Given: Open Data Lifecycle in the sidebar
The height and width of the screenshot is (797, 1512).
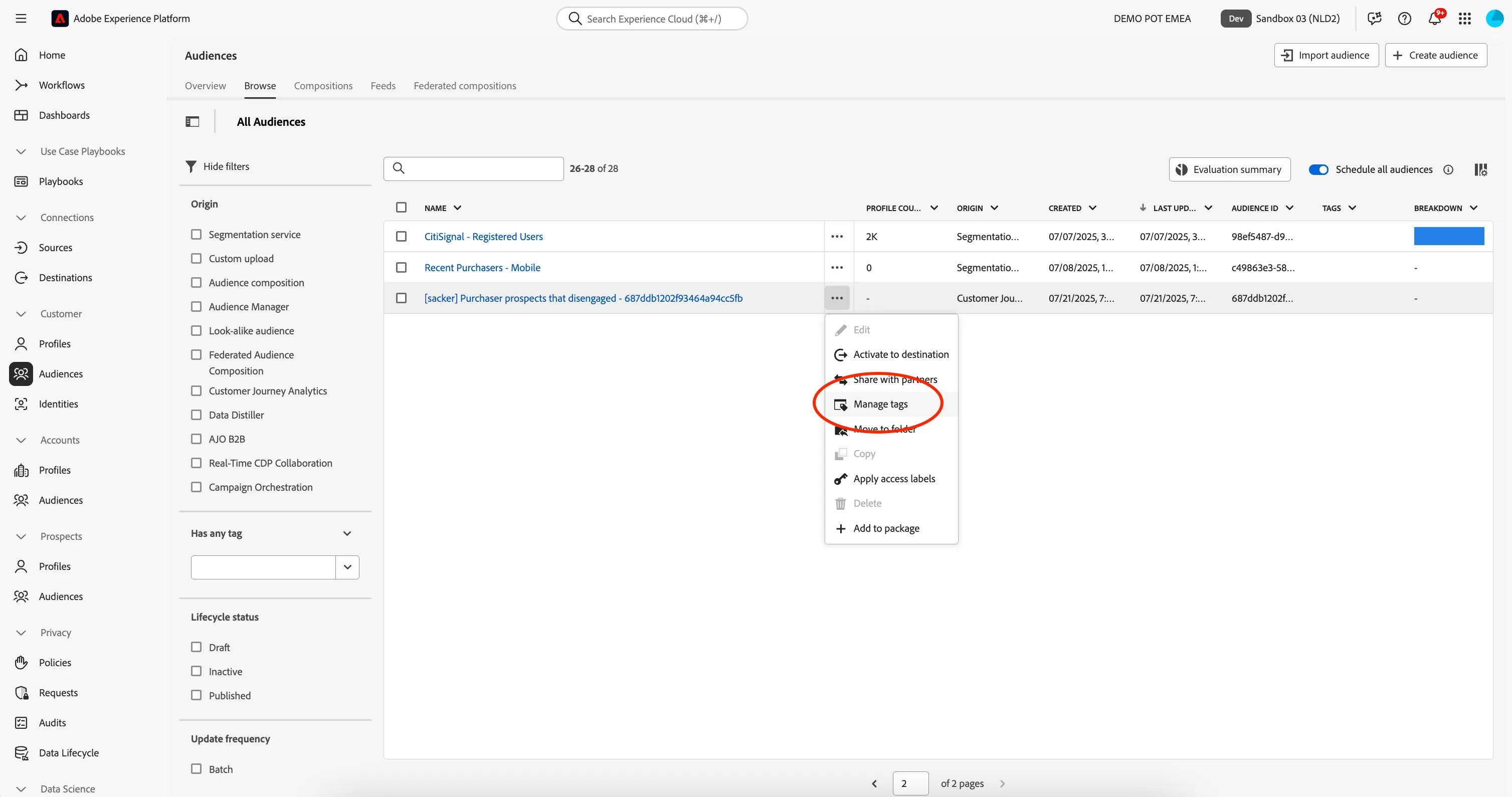Looking at the screenshot, I should click(x=68, y=753).
